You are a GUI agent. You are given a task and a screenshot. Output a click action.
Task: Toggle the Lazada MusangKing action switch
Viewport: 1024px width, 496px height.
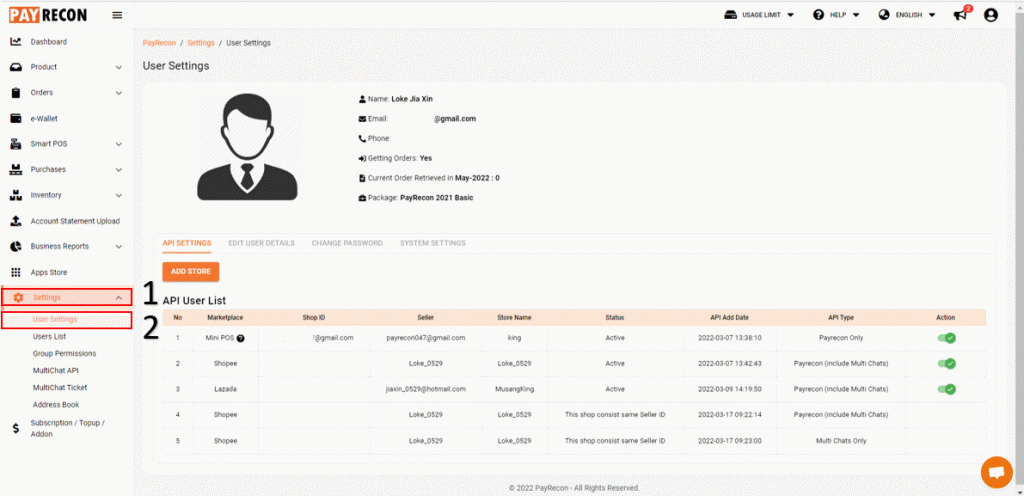(x=946, y=389)
